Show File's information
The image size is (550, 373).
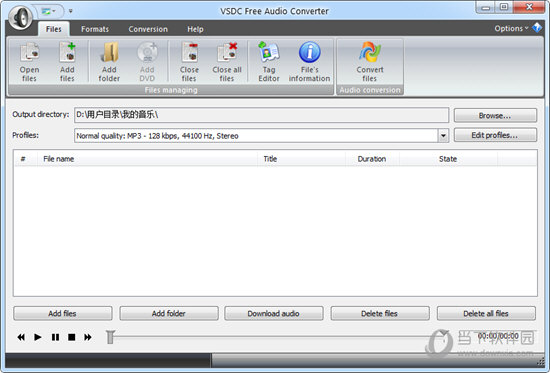[309, 62]
